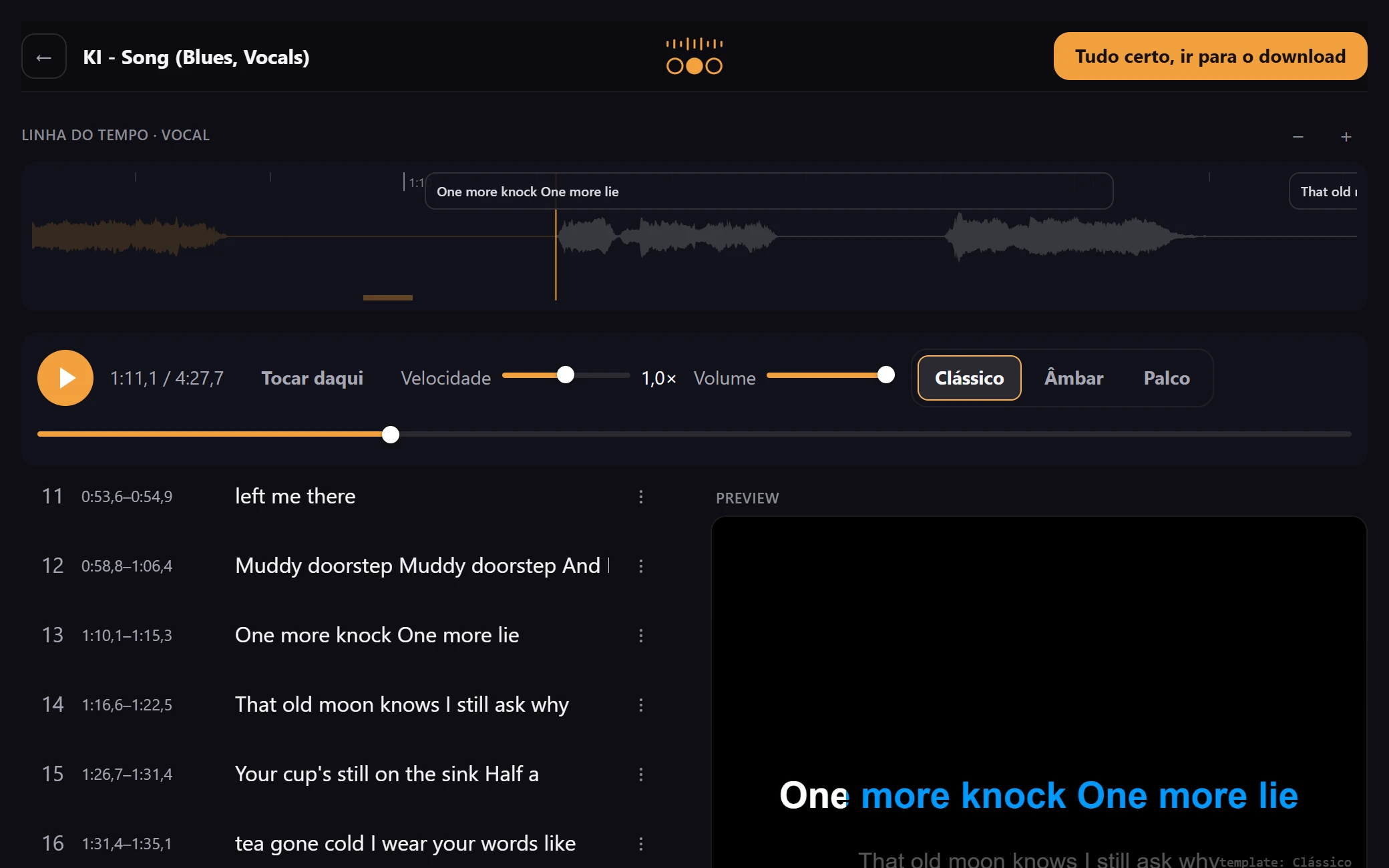1389x868 pixels.
Task: Go back with the left arrow button
Action: tap(44, 57)
